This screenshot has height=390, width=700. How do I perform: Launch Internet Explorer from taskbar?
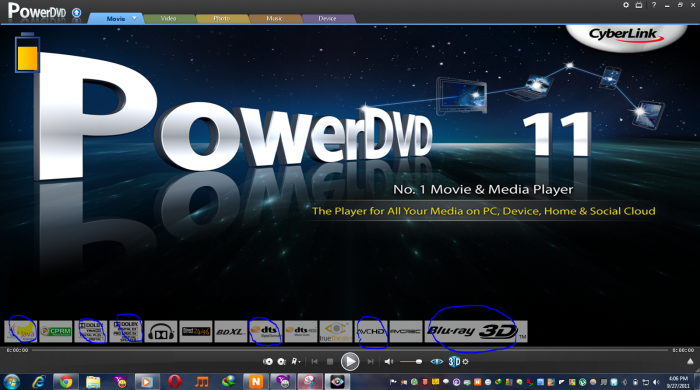tap(39, 382)
